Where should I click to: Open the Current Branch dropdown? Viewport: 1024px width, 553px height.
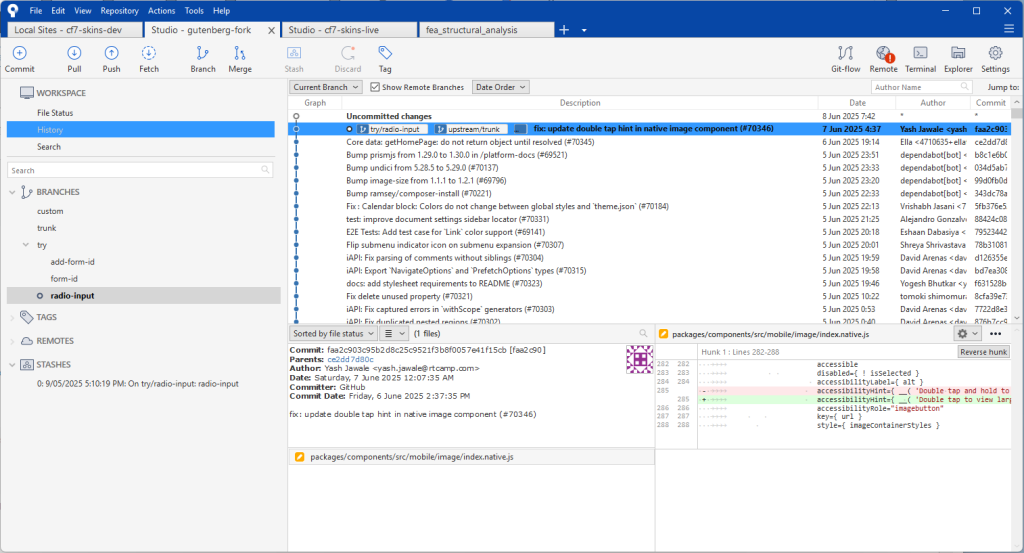click(326, 87)
